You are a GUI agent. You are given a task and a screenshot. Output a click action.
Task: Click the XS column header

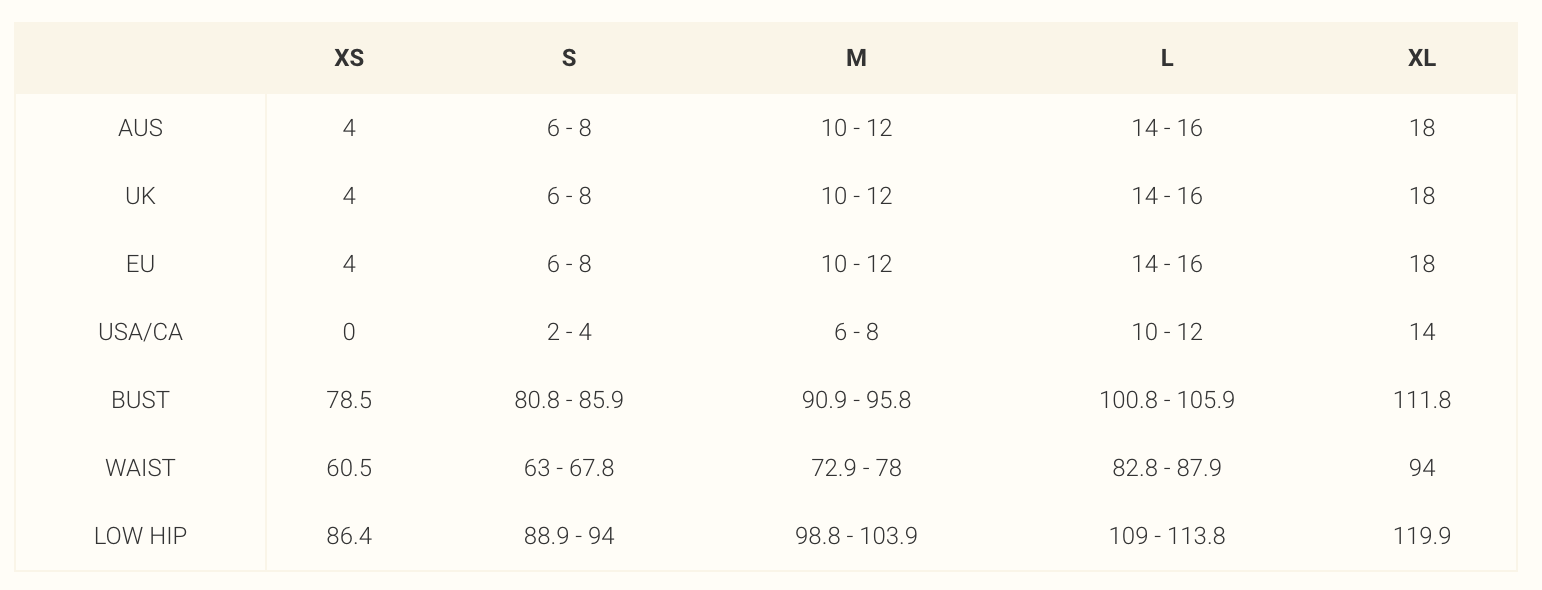click(349, 58)
